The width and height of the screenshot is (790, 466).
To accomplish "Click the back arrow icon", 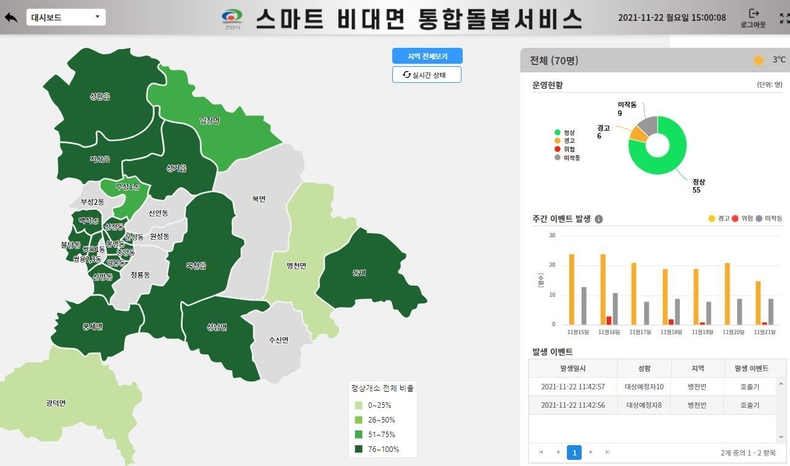I will pos(11,18).
